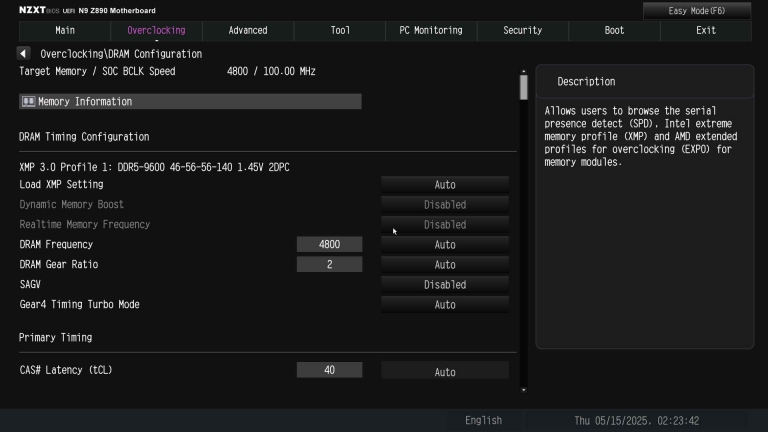Switch to PC Monitoring tab
Viewport: 768px width, 432px height.
pyautogui.click(x=431, y=30)
